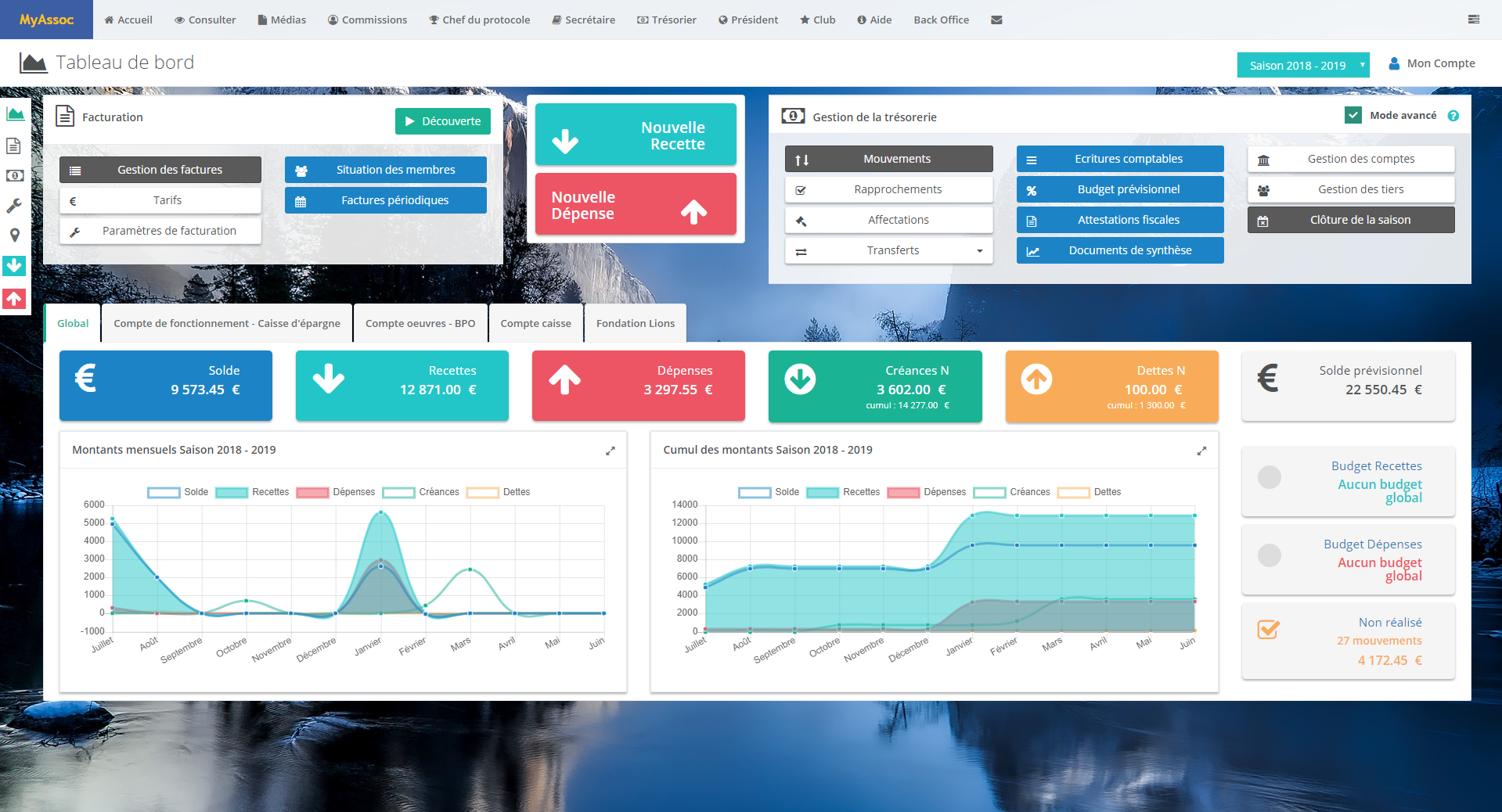The width and height of the screenshot is (1502, 812).
Task: Switch to the Compte caisse tab
Action: click(x=535, y=324)
